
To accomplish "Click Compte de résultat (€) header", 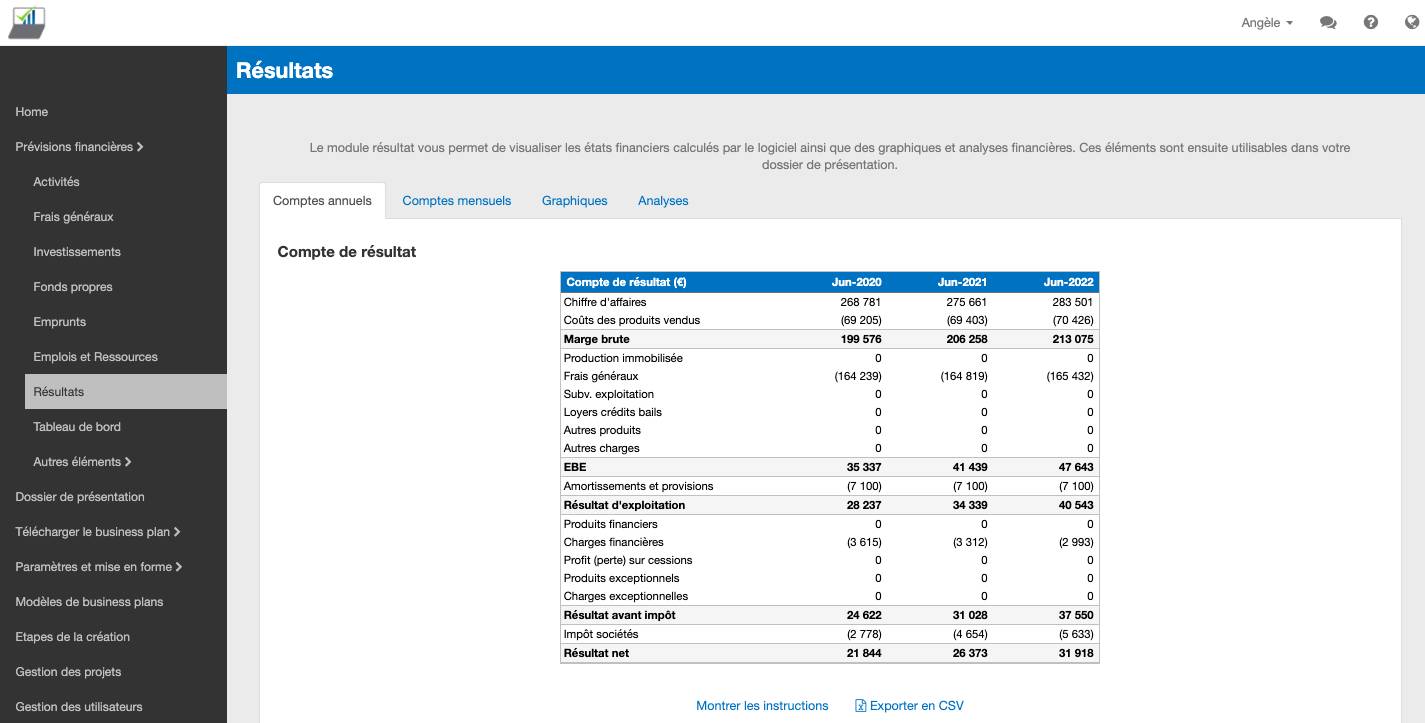I will tap(626, 282).
